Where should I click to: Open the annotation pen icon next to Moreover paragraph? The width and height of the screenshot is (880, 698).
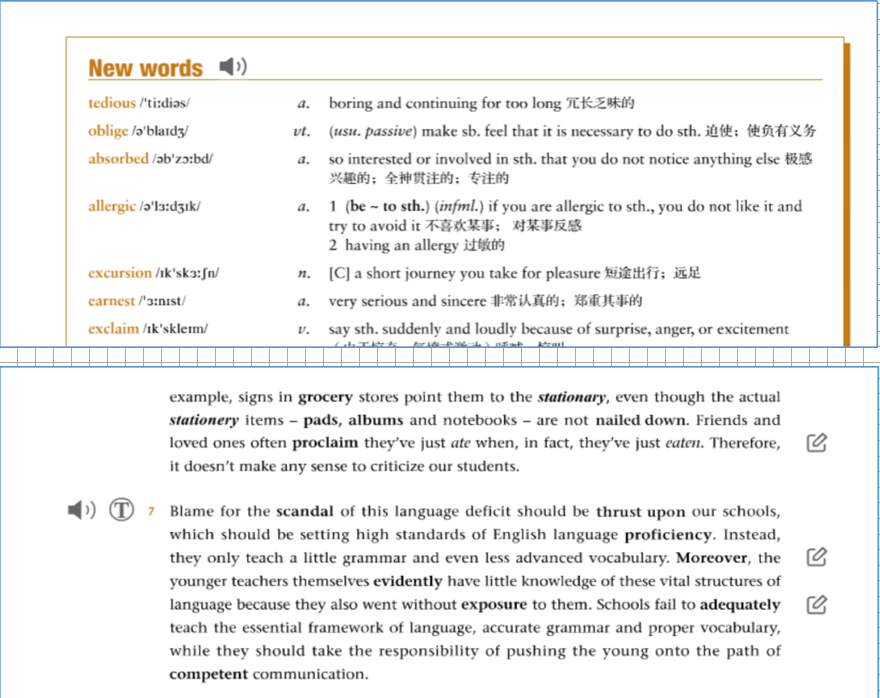(815, 557)
